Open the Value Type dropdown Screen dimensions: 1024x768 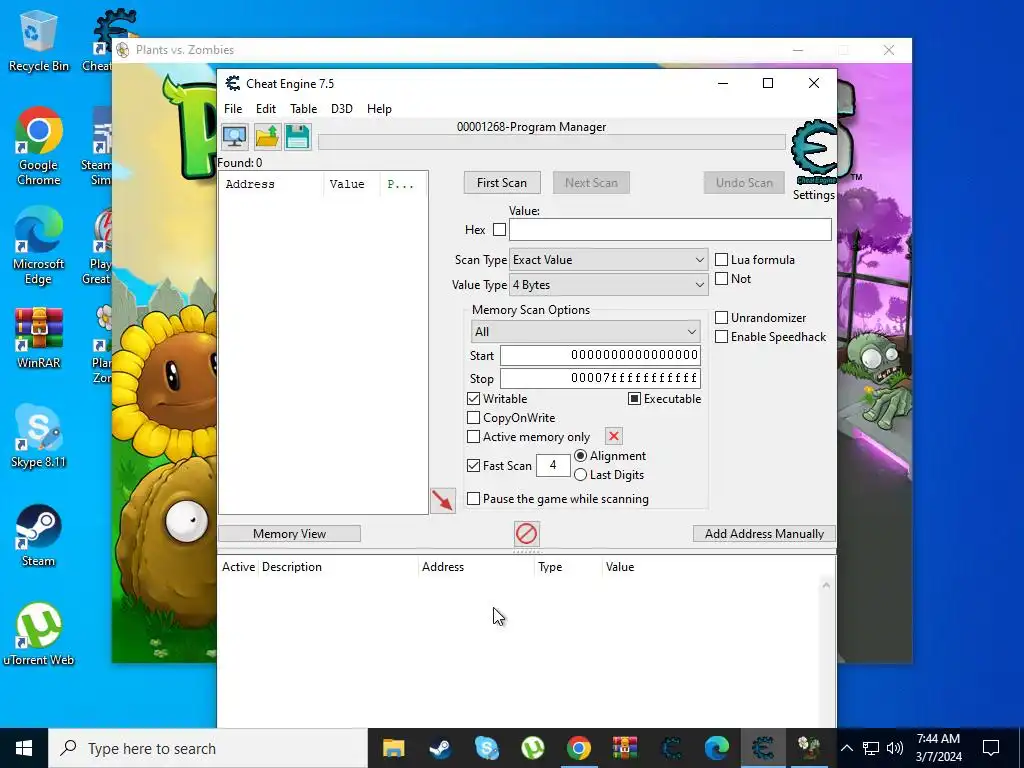608,285
